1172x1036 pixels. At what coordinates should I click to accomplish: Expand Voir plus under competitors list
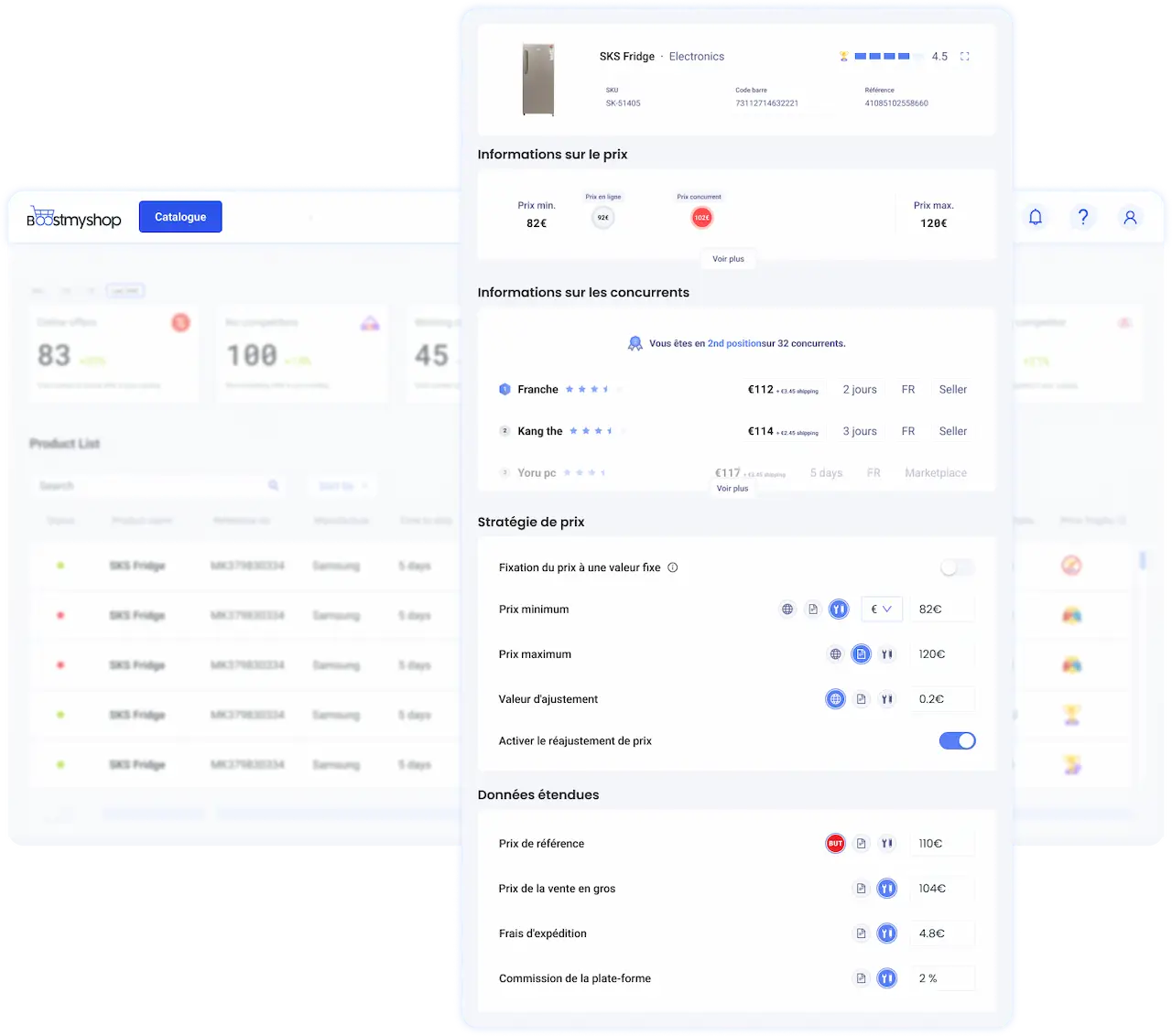pyautogui.click(x=732, y=489)
